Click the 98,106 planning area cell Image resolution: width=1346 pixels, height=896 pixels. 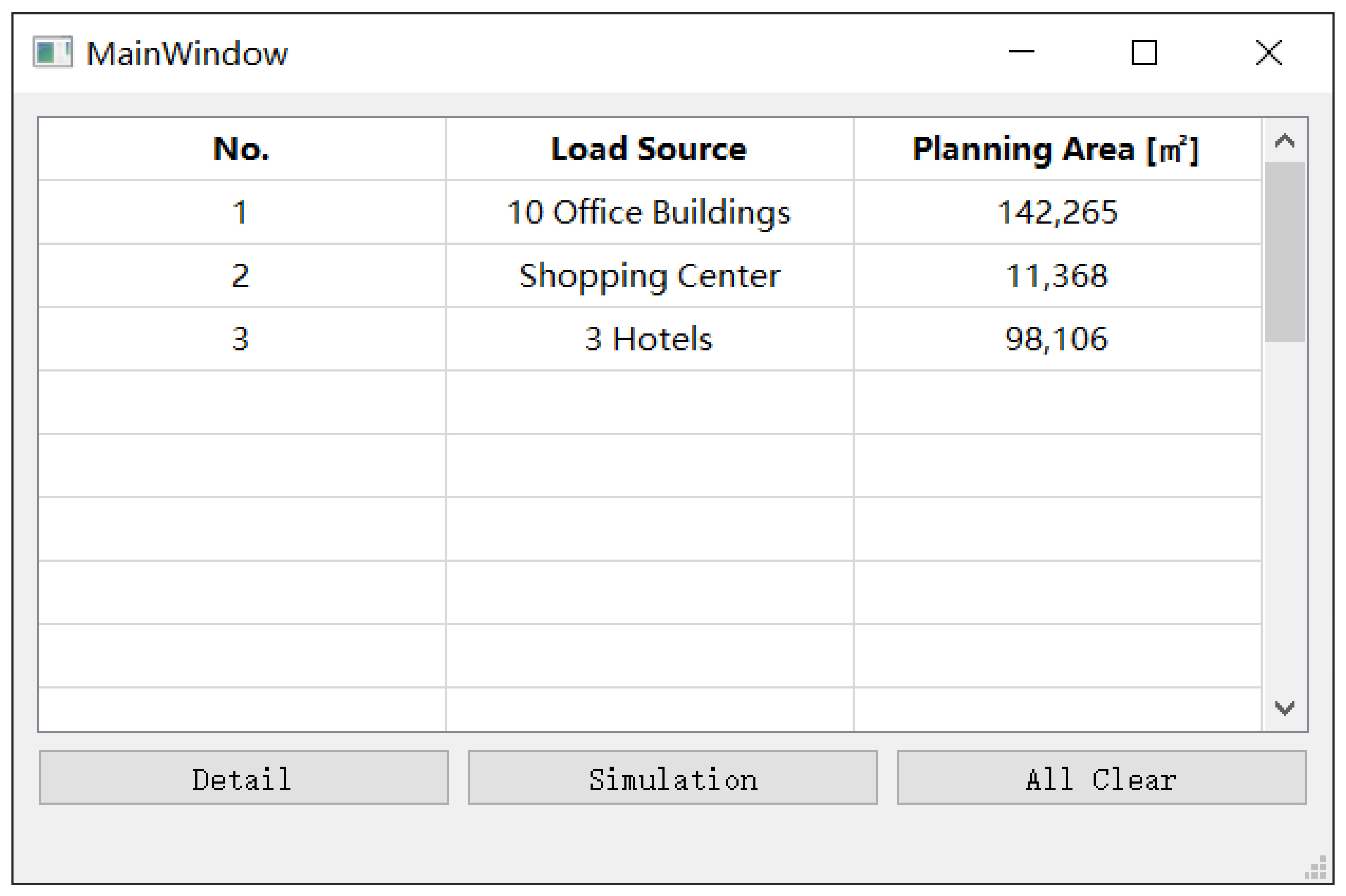[x=1056, y=339]
